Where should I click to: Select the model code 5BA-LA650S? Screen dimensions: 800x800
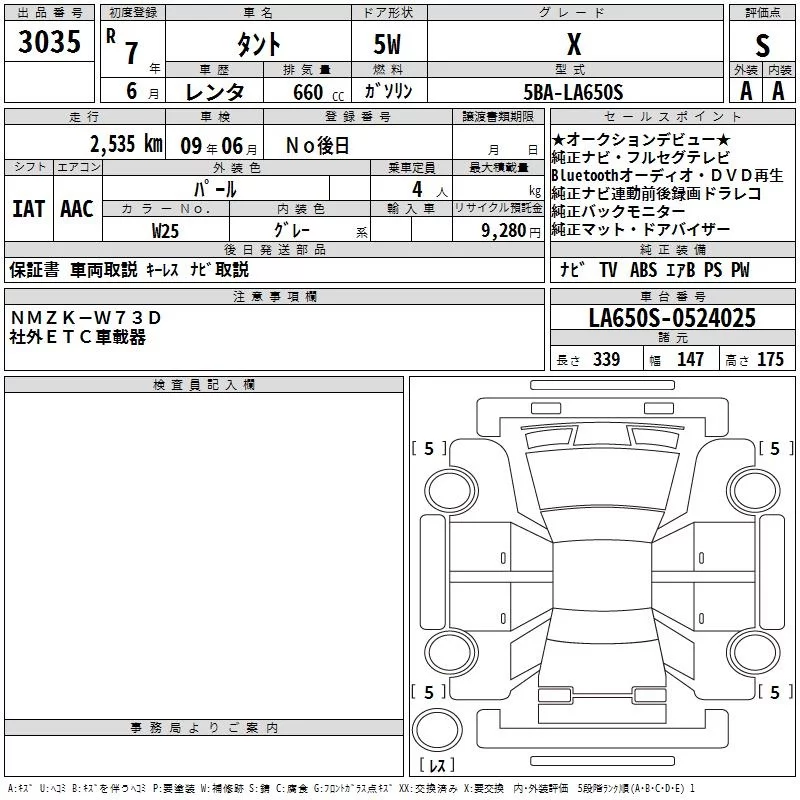[x=573, y=92]
